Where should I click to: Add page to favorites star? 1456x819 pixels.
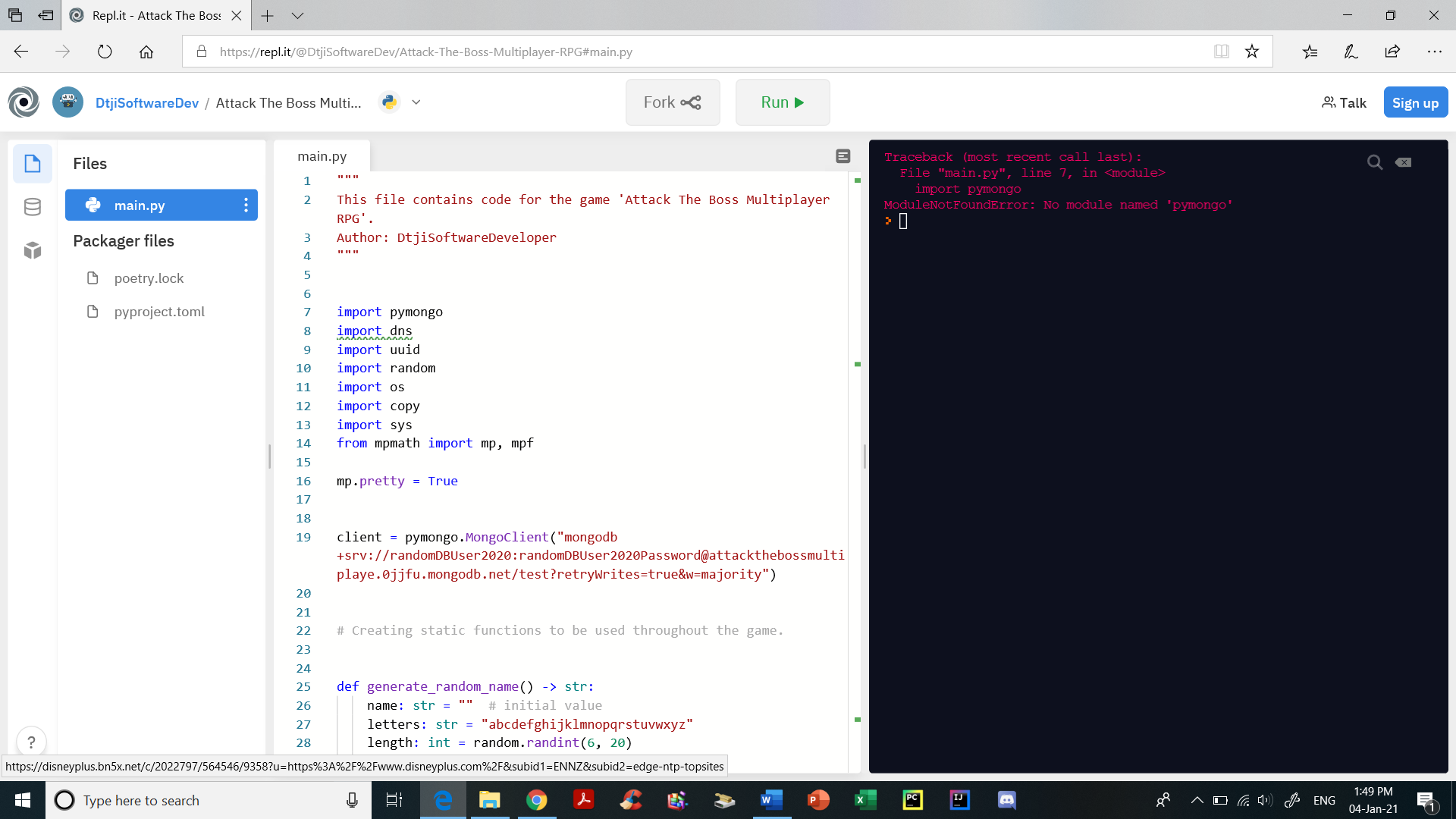point(1252,52)
